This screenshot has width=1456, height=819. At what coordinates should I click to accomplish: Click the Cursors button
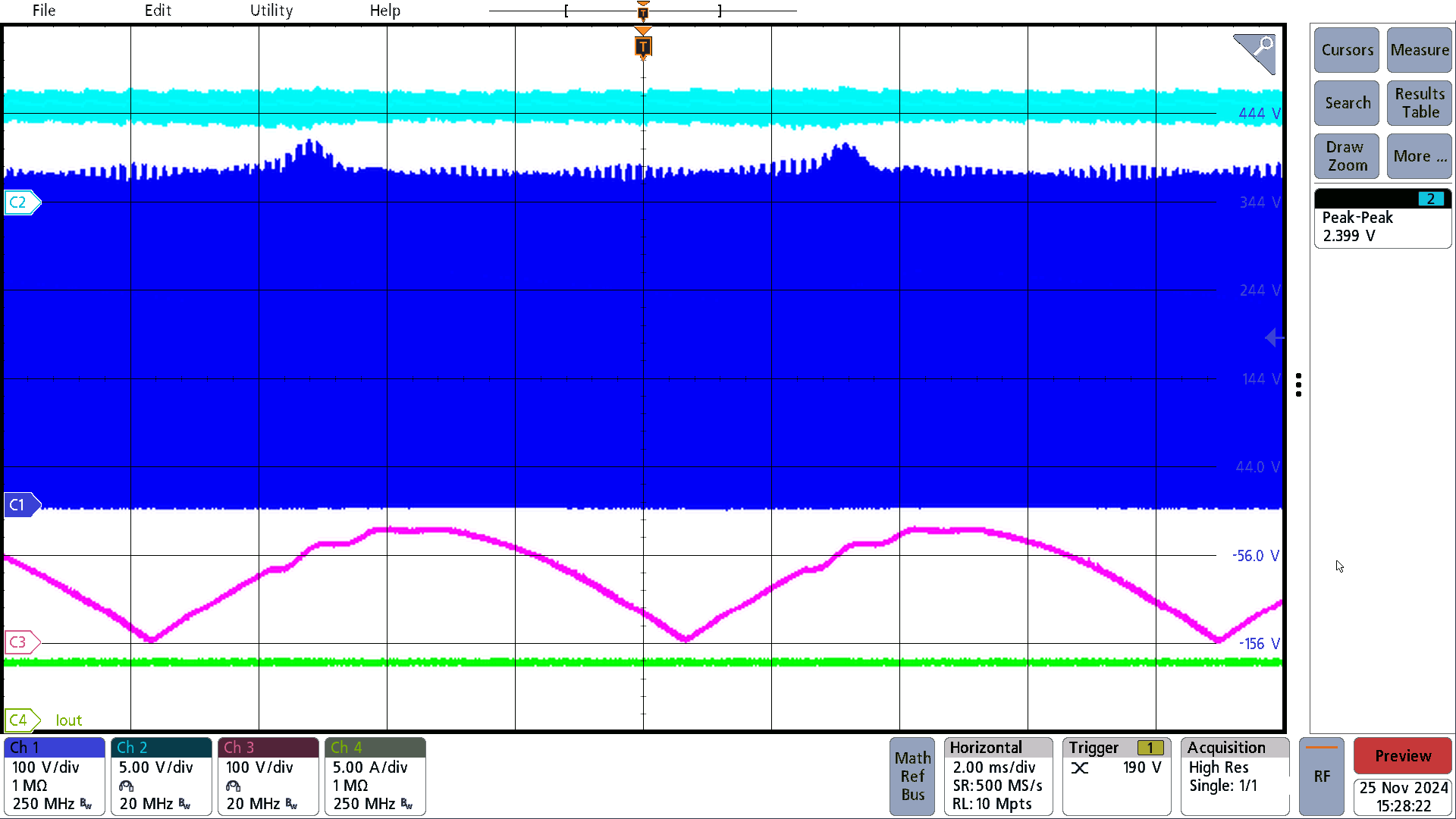(x=1347, y=50)
